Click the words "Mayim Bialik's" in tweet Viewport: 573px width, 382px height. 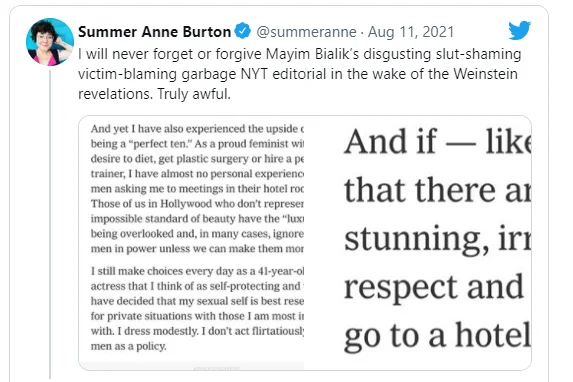[312, 54]
